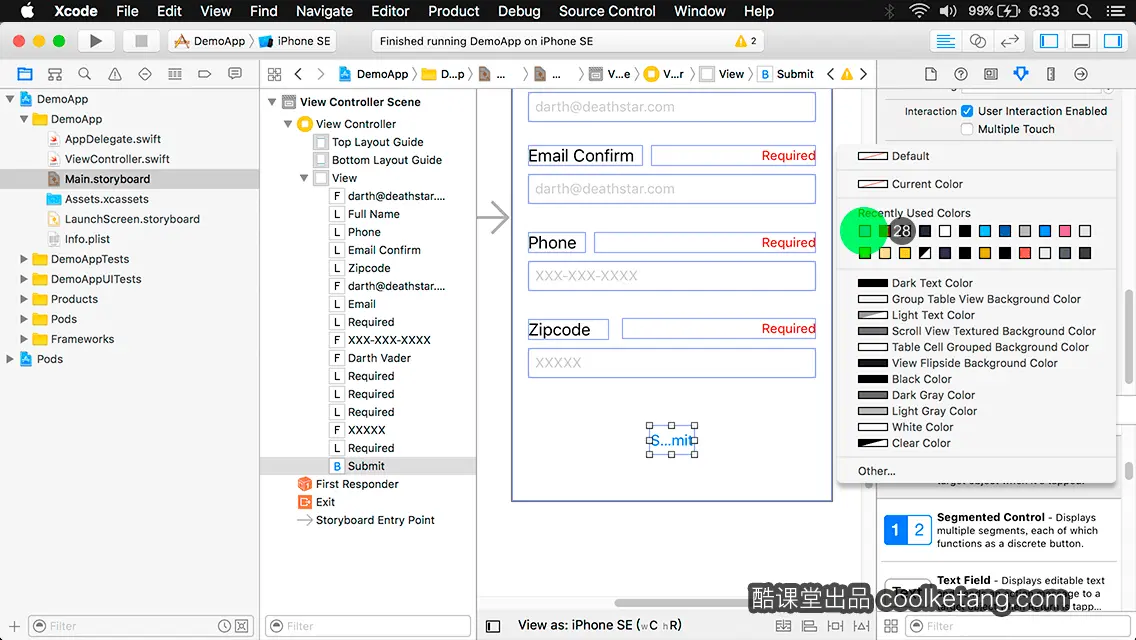
Task: Open the Issue navigator
Action: pos(114,74)
